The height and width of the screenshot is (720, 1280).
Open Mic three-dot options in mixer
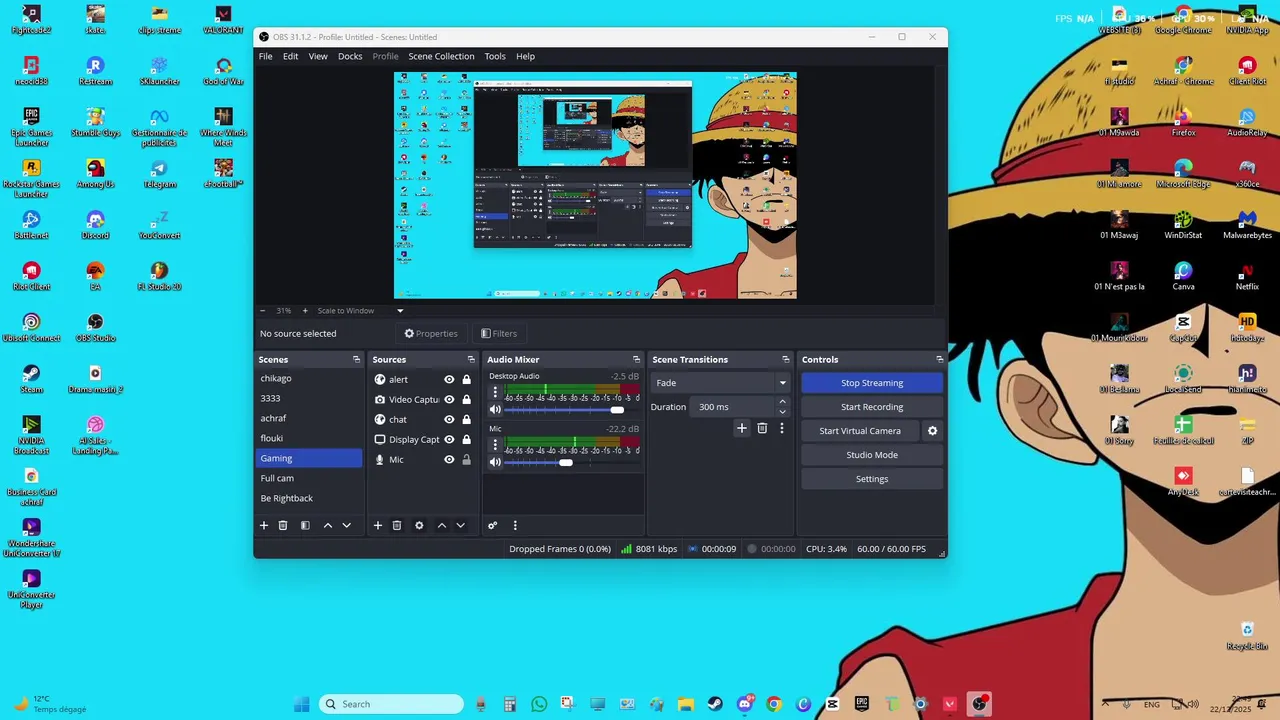pyautogui.click(x=495, y=446)
